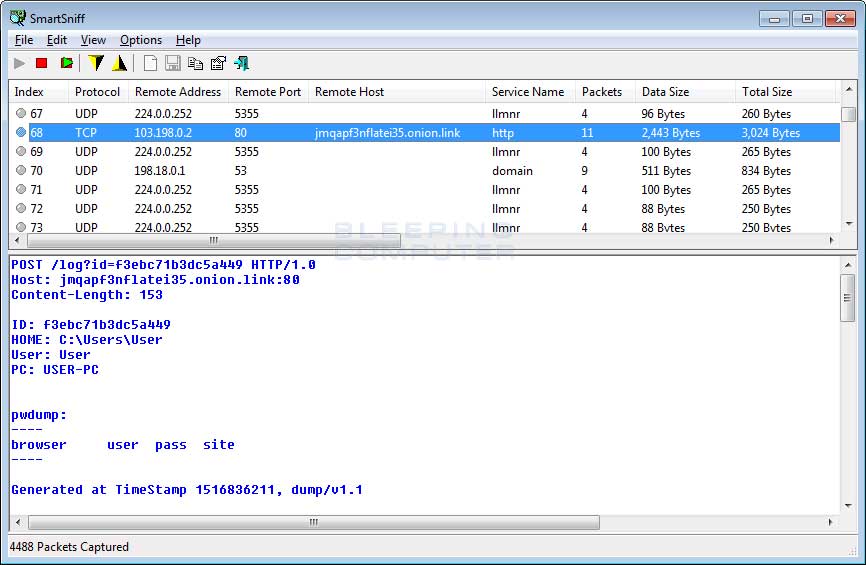Click the packet list horizontal scrollbar thumb

[x=214, y=240]
